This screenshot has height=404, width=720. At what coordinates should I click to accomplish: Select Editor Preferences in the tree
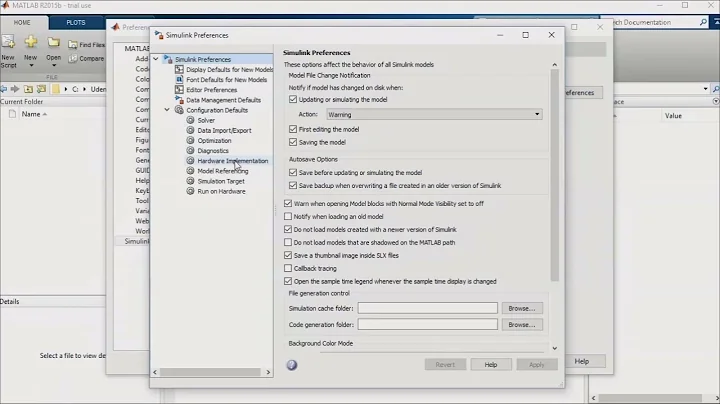[x=212, y=90]
